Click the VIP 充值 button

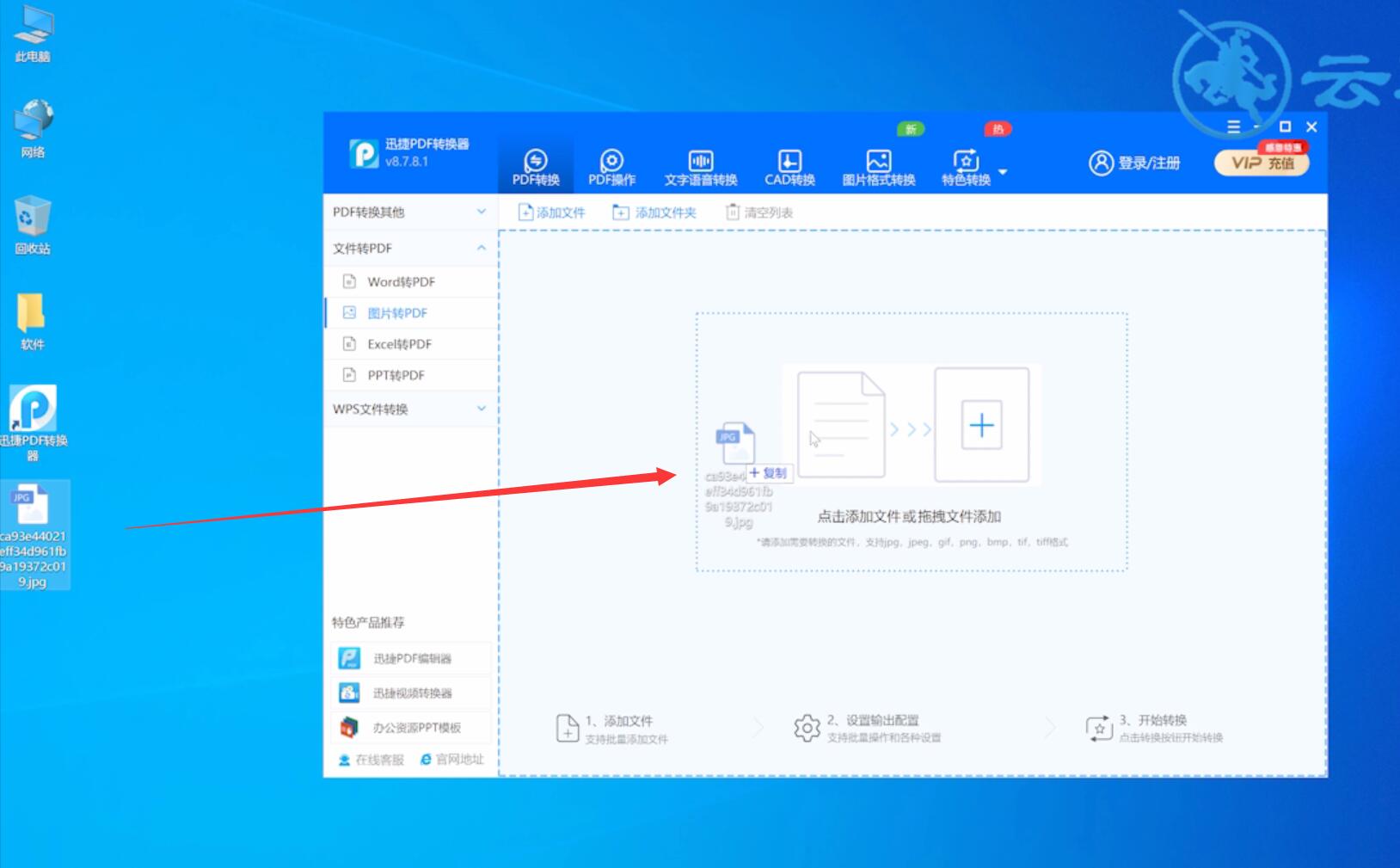[1262, 163]
